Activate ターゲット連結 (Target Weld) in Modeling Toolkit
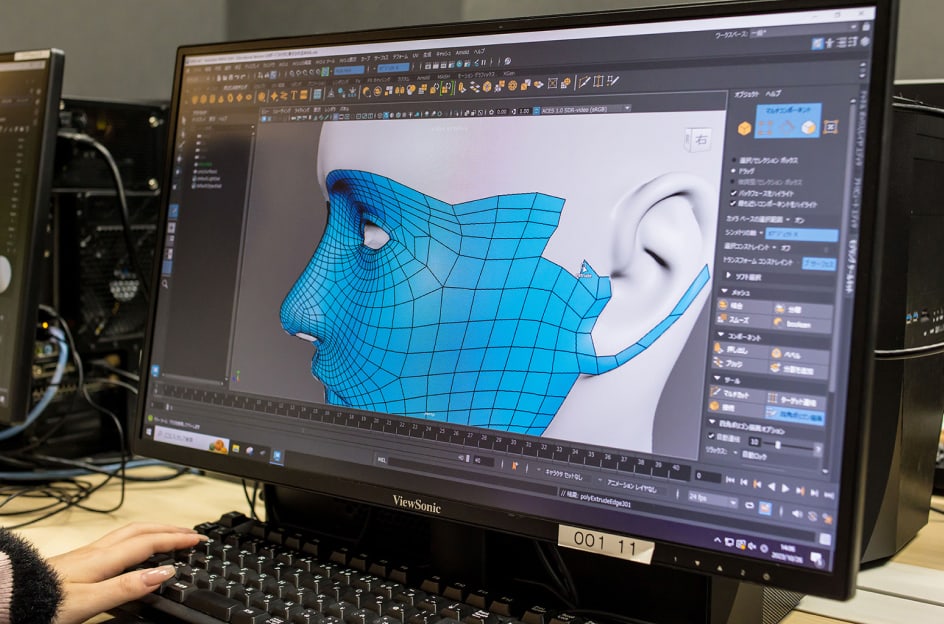Image resolution: width=944 pixels, height=624 pixels. 795,399
